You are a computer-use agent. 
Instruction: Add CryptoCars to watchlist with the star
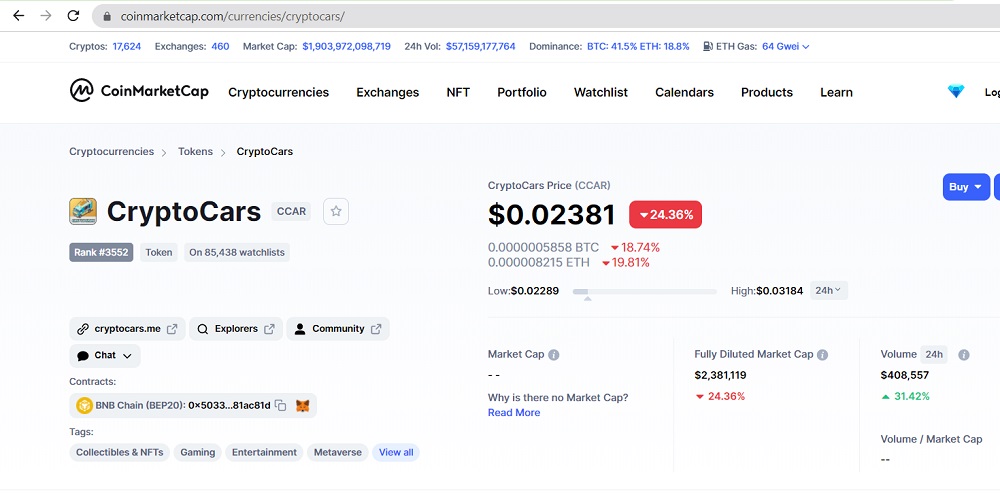pyautogui.click(x=336, y=211)
